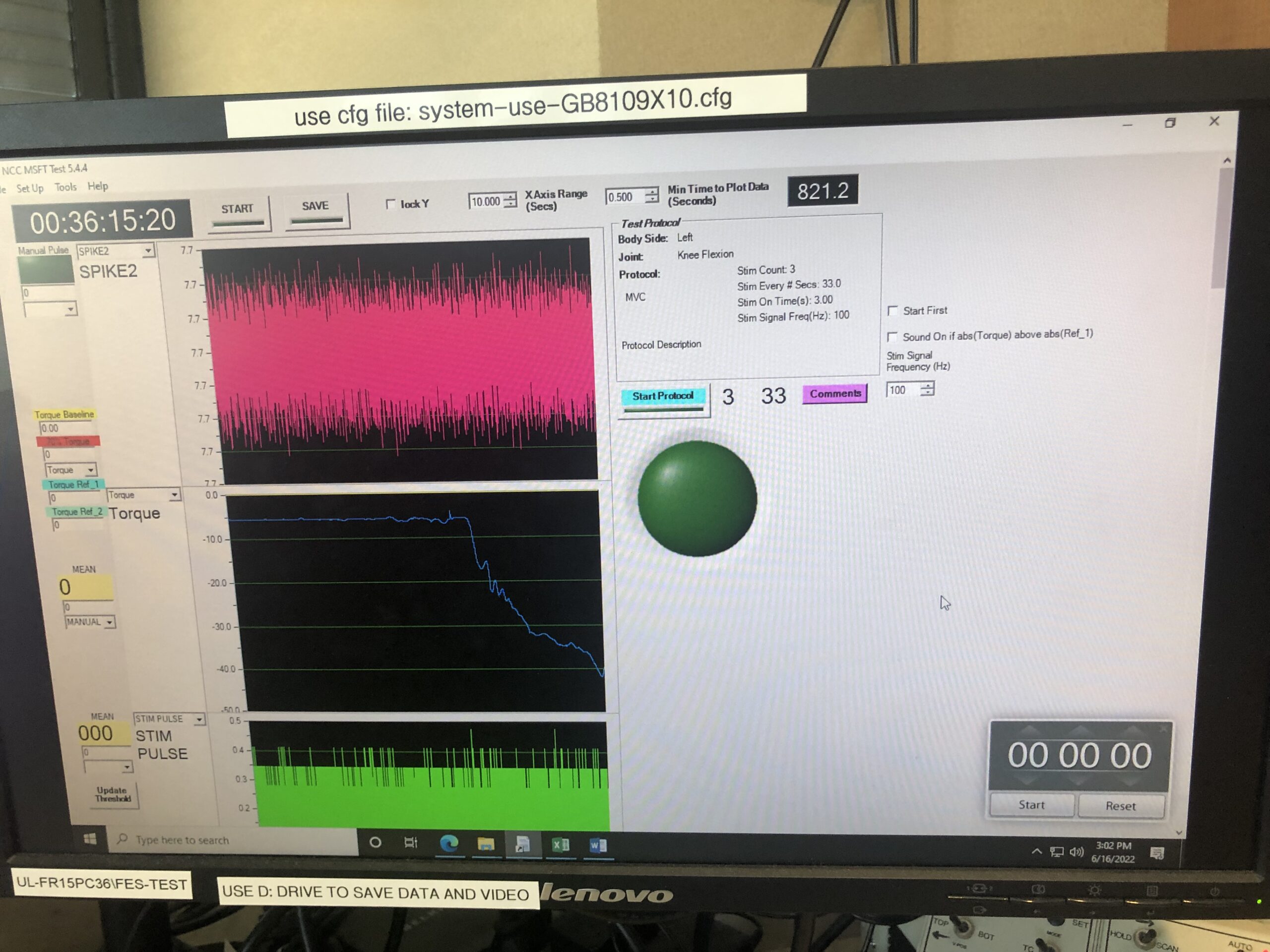Click the yellow MEAN value box showing 0
The width and height of the screenshot is (1270, 952).
point(86,588)
